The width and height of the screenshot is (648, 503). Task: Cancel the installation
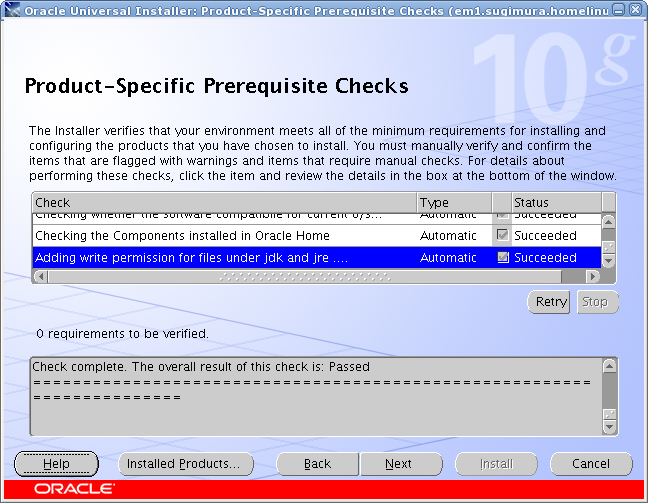tap(591, 464)
